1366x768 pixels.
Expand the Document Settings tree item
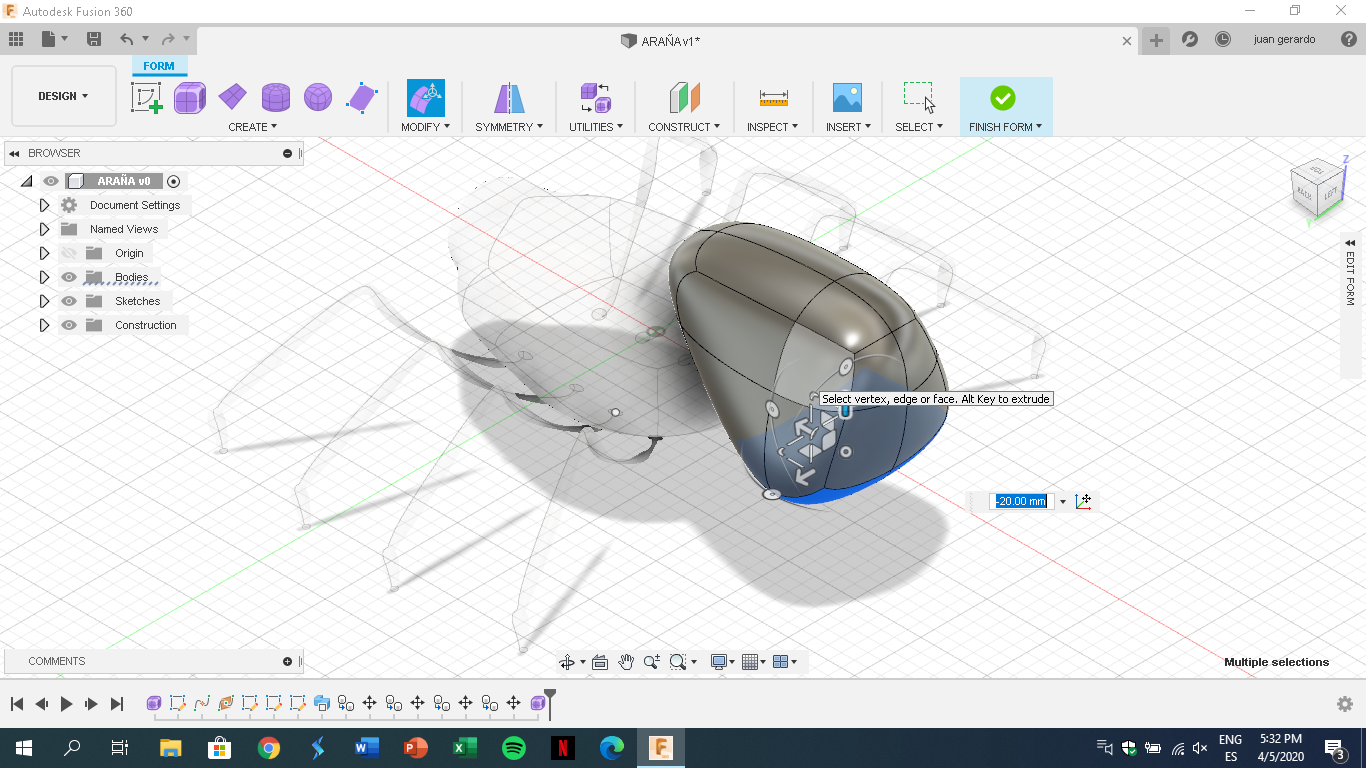(x=44, y=205)
